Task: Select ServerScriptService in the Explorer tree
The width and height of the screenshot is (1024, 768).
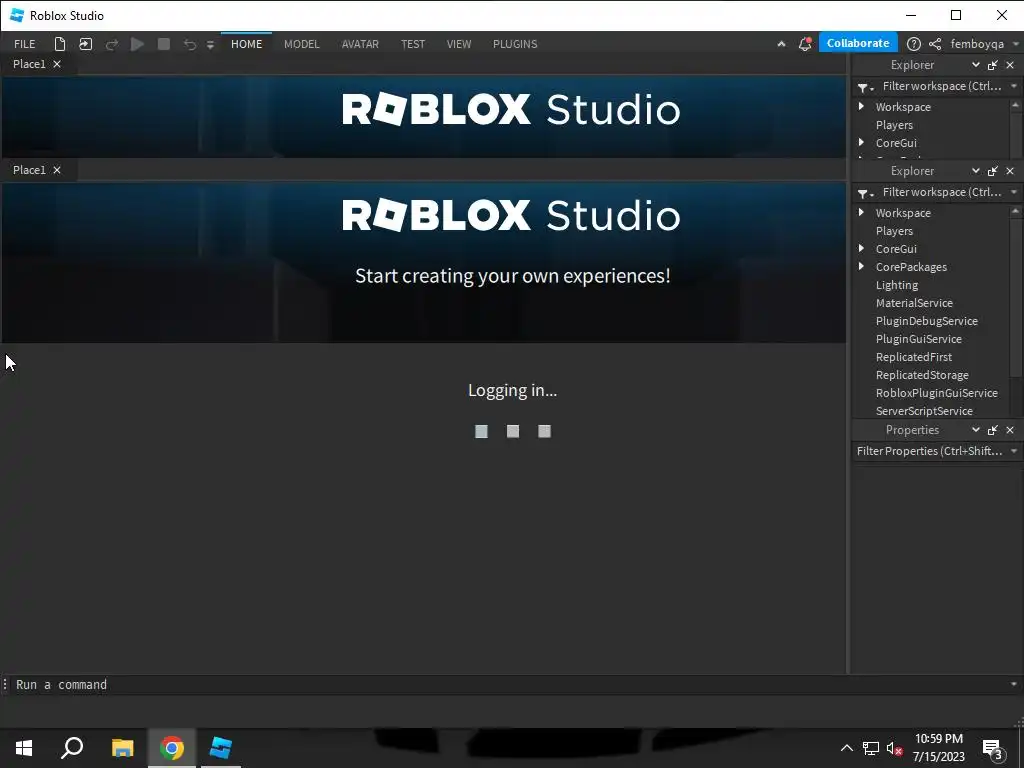Action: point(924,411)
